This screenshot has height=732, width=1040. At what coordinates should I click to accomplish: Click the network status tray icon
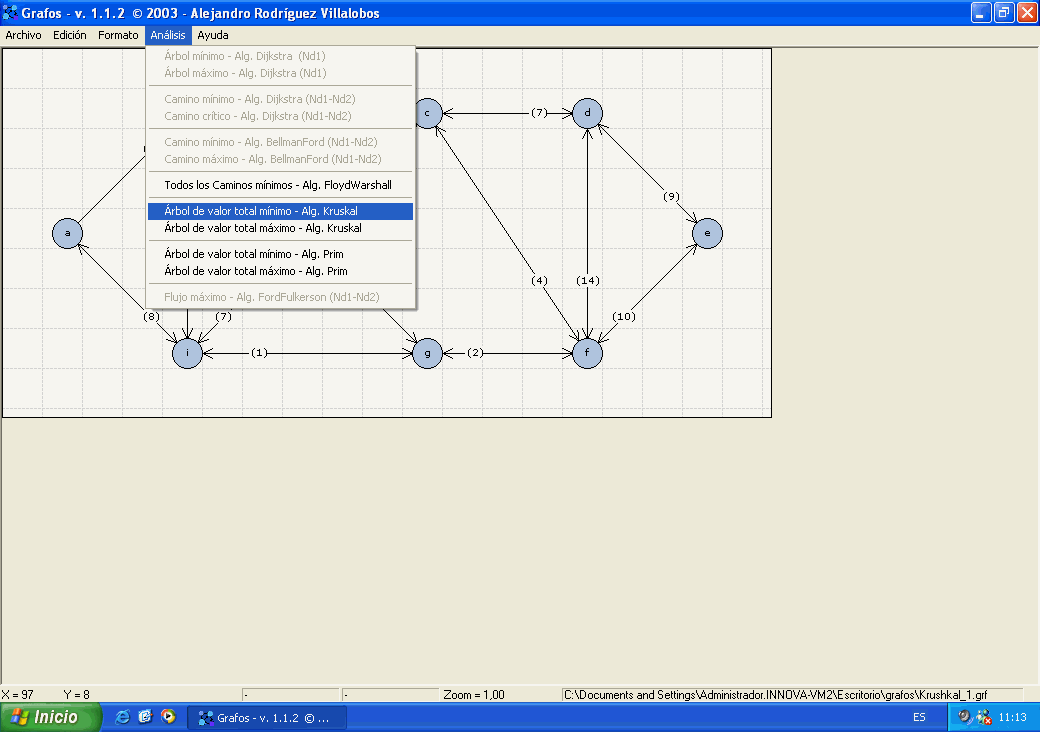tap(983, 717)
